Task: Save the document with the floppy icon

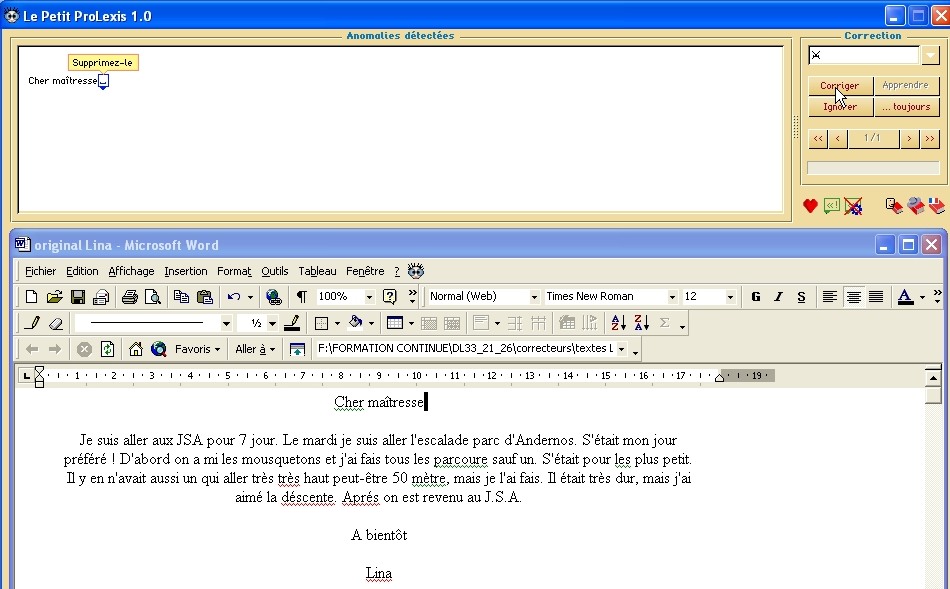Action: tap(78, 296)
